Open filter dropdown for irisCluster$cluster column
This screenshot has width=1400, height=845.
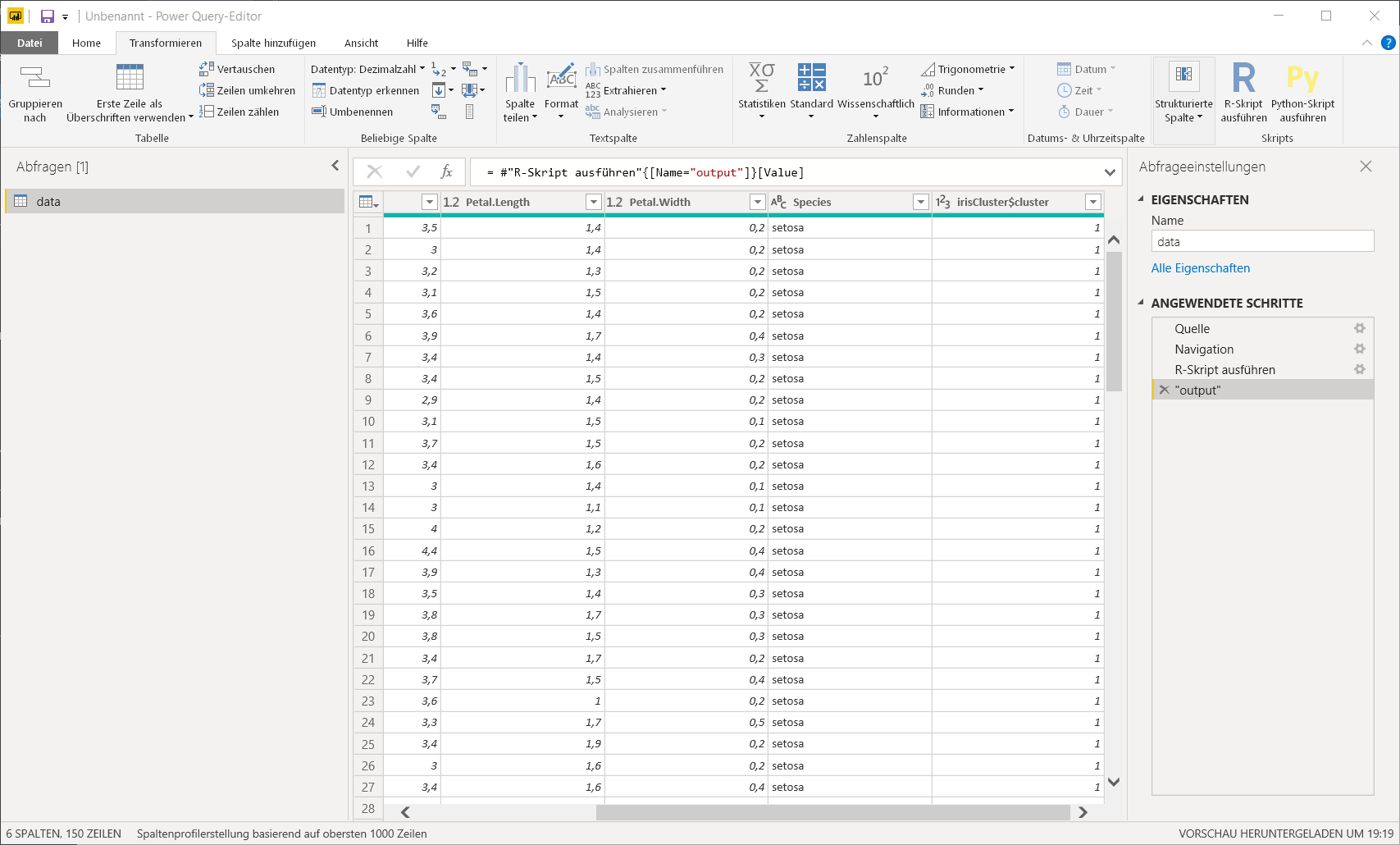(x=1092, y=202)
